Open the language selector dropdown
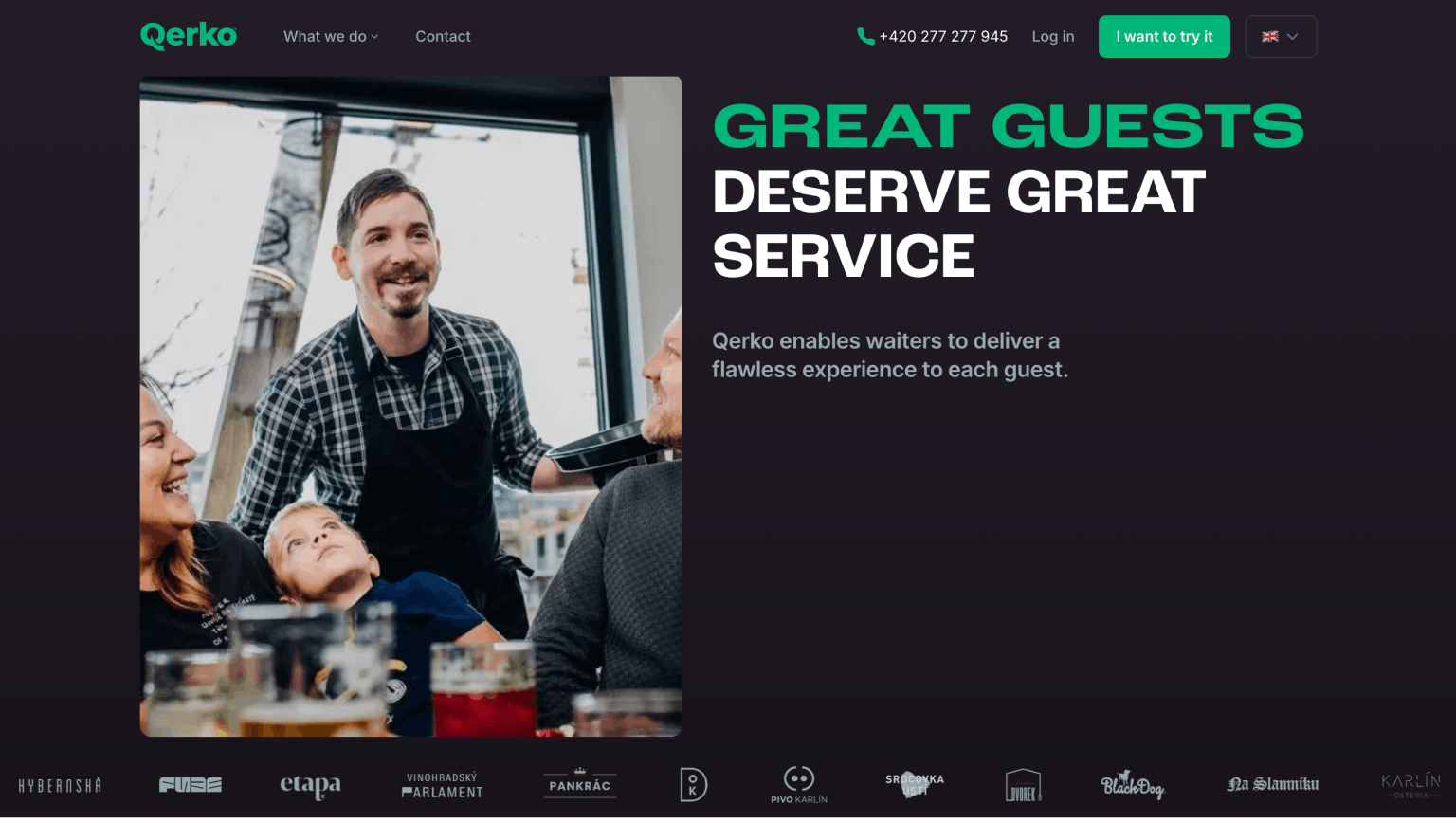This screenshot has width=1456, height=823. point(1281,36)
